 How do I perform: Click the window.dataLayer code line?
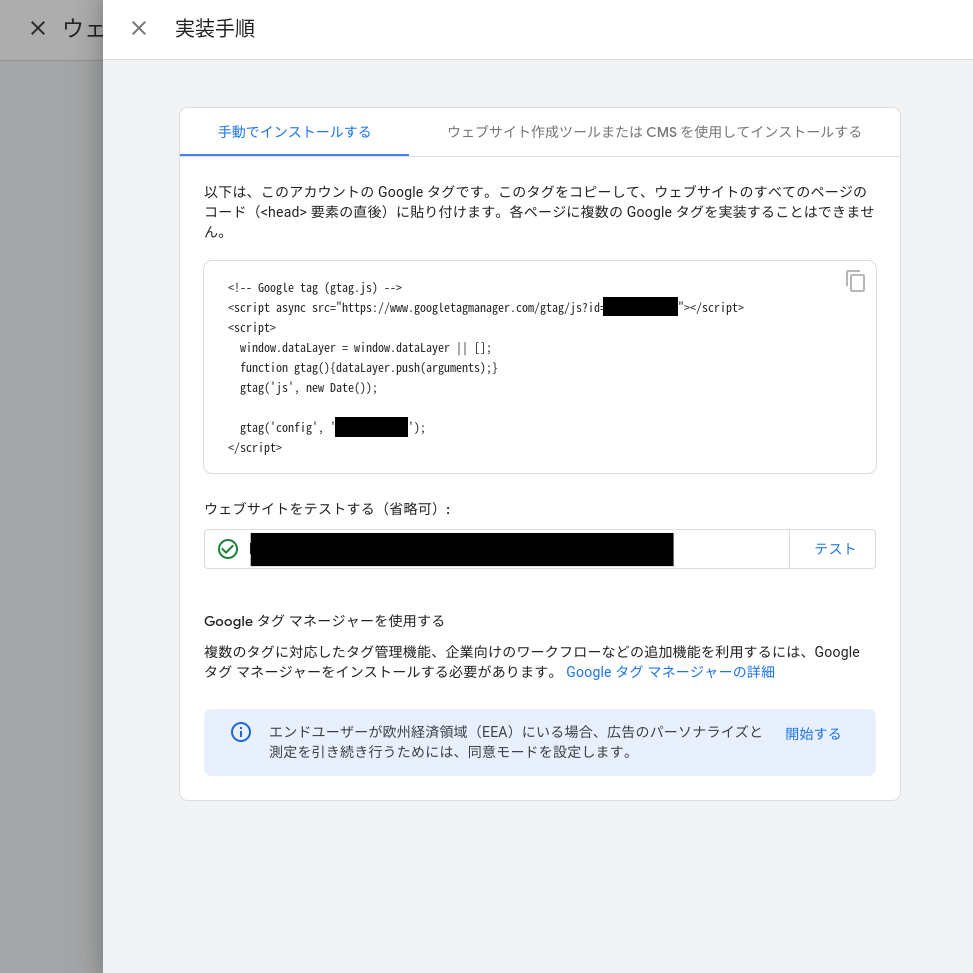coord(365,348)
